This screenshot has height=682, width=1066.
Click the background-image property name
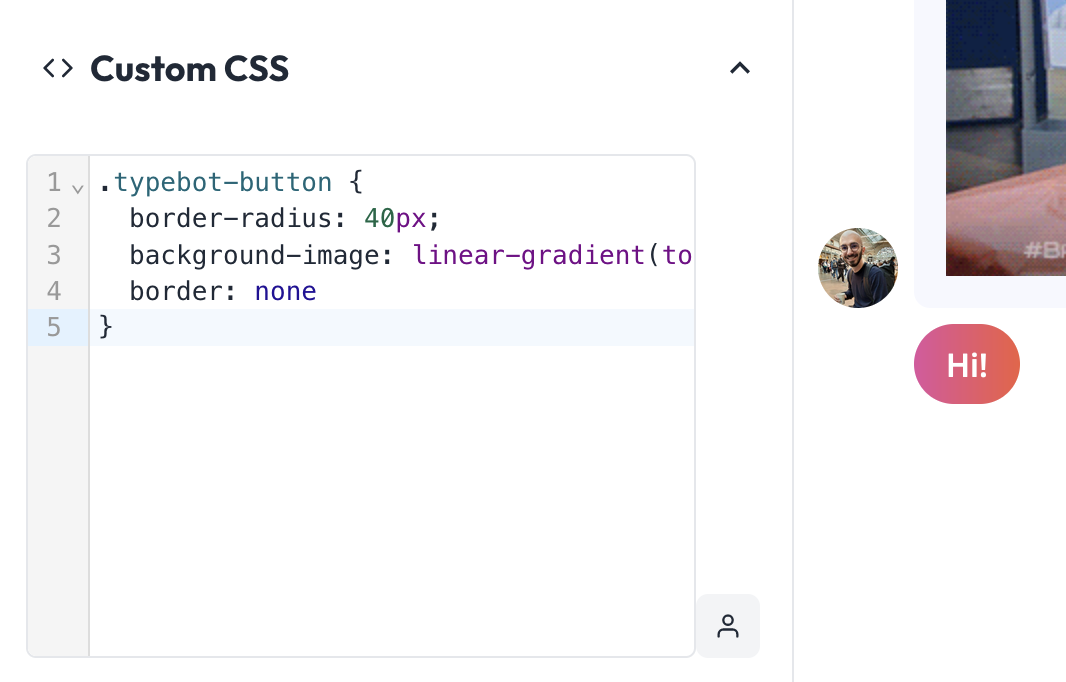click(255, 256)
